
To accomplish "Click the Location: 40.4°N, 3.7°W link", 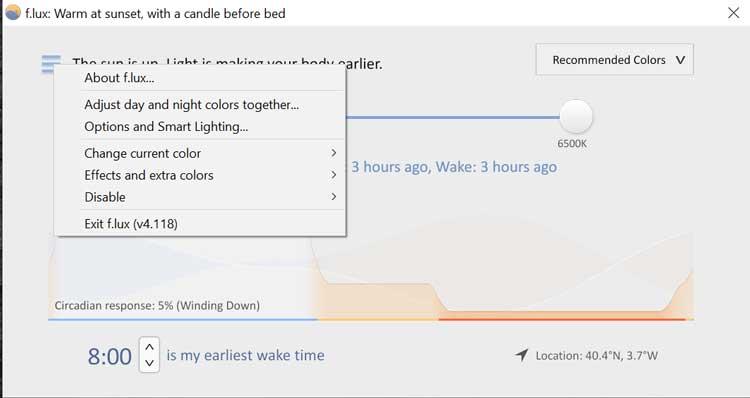I will tap(596, 356).
